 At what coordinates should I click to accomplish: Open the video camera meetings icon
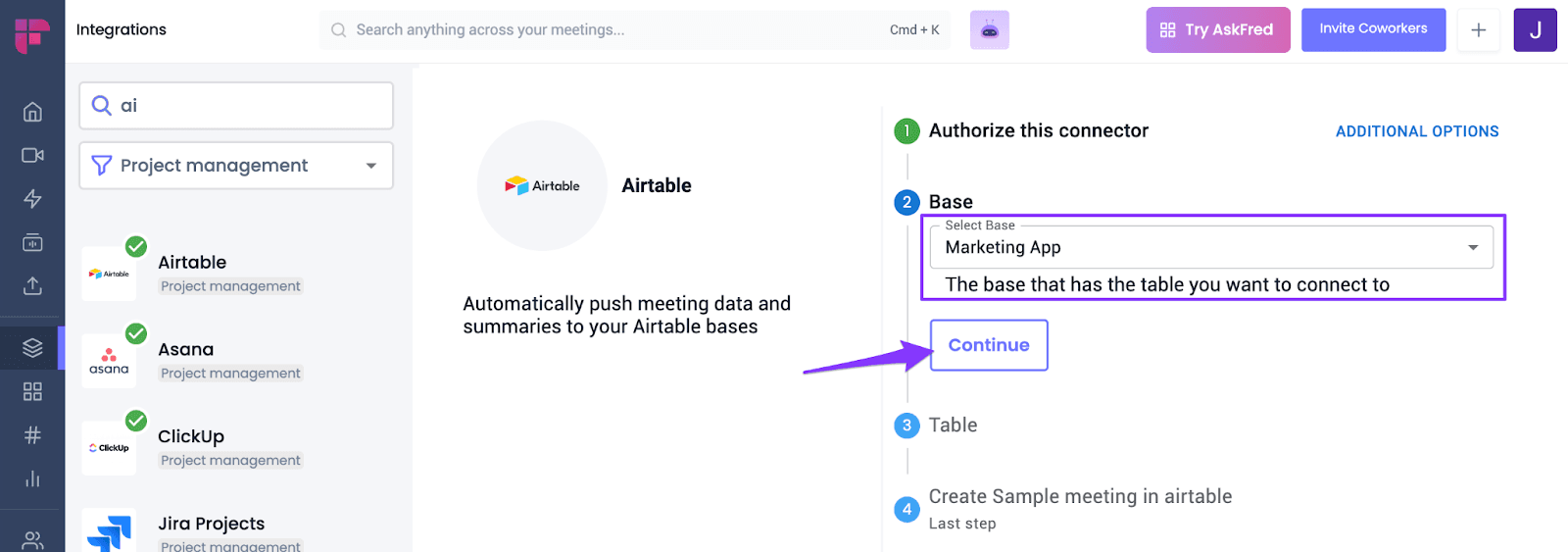point(32,155)
